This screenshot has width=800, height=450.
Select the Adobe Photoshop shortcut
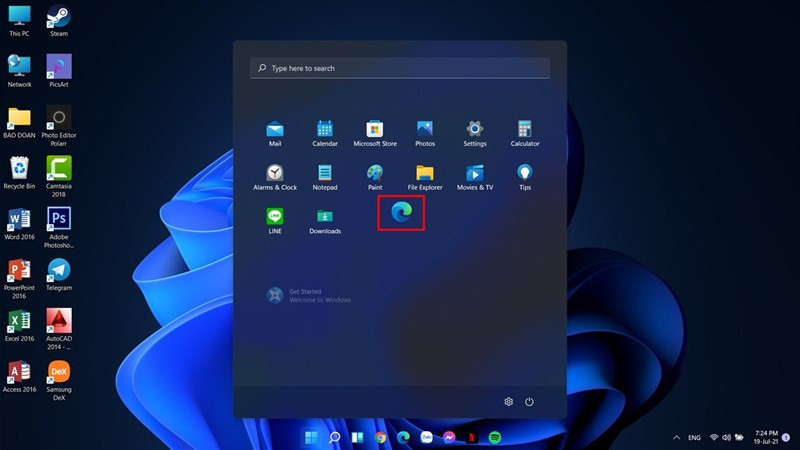click(x=59, y=228)
